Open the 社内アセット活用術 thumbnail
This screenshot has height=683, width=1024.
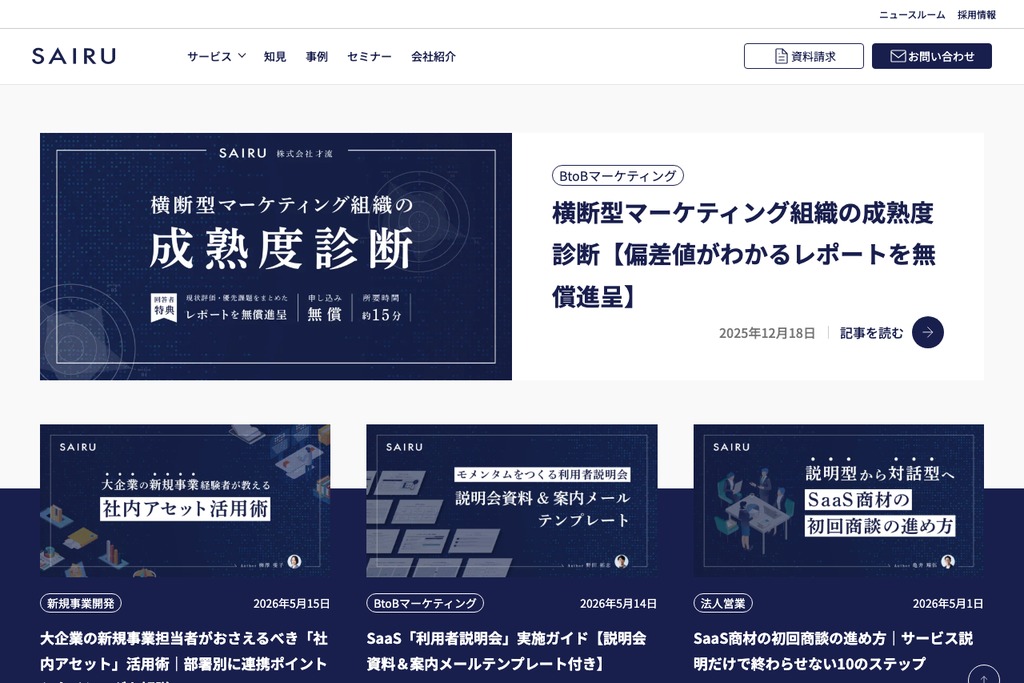(185, 501)
